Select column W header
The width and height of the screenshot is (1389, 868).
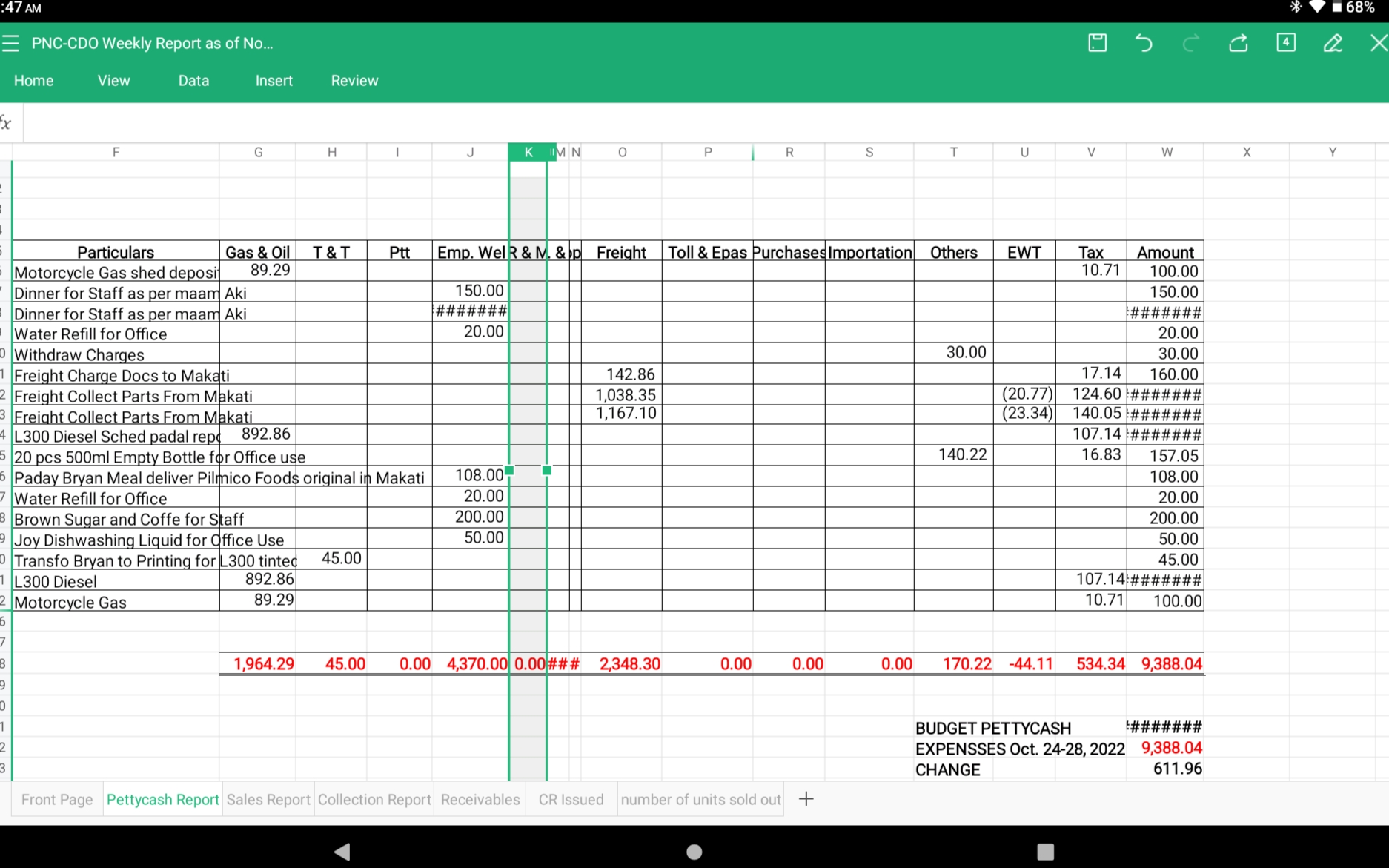coord(1166,152)
